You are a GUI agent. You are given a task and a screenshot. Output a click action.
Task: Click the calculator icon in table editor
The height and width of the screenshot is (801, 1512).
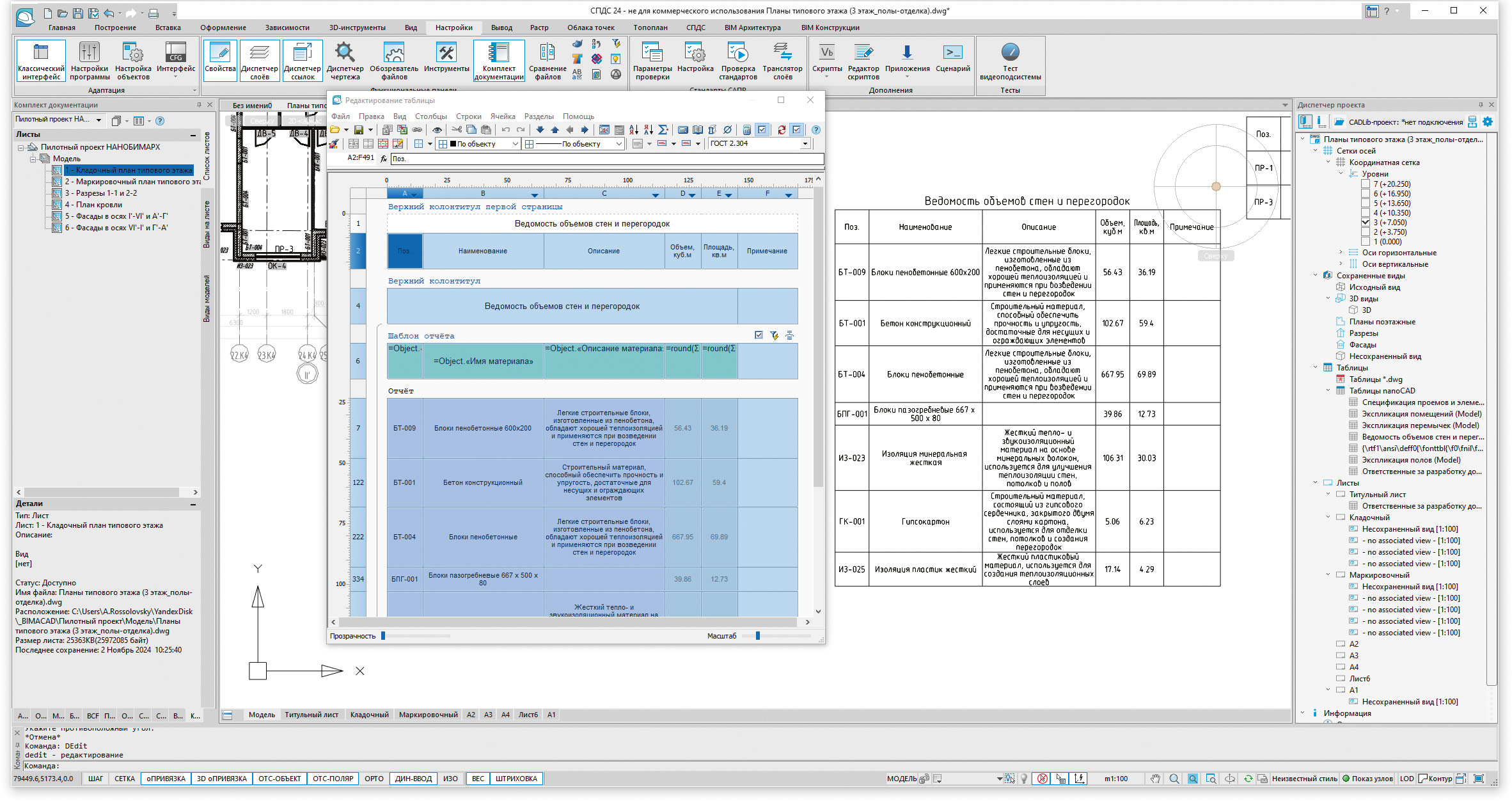746,130
